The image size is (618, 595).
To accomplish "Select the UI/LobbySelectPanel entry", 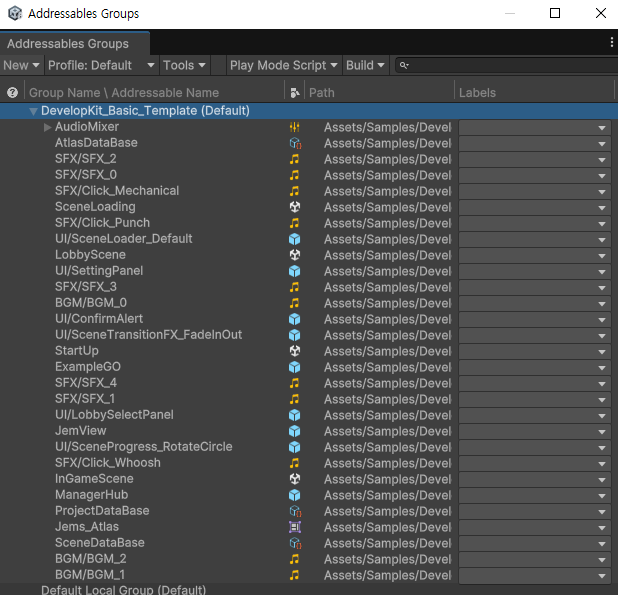I will point(114,415).
